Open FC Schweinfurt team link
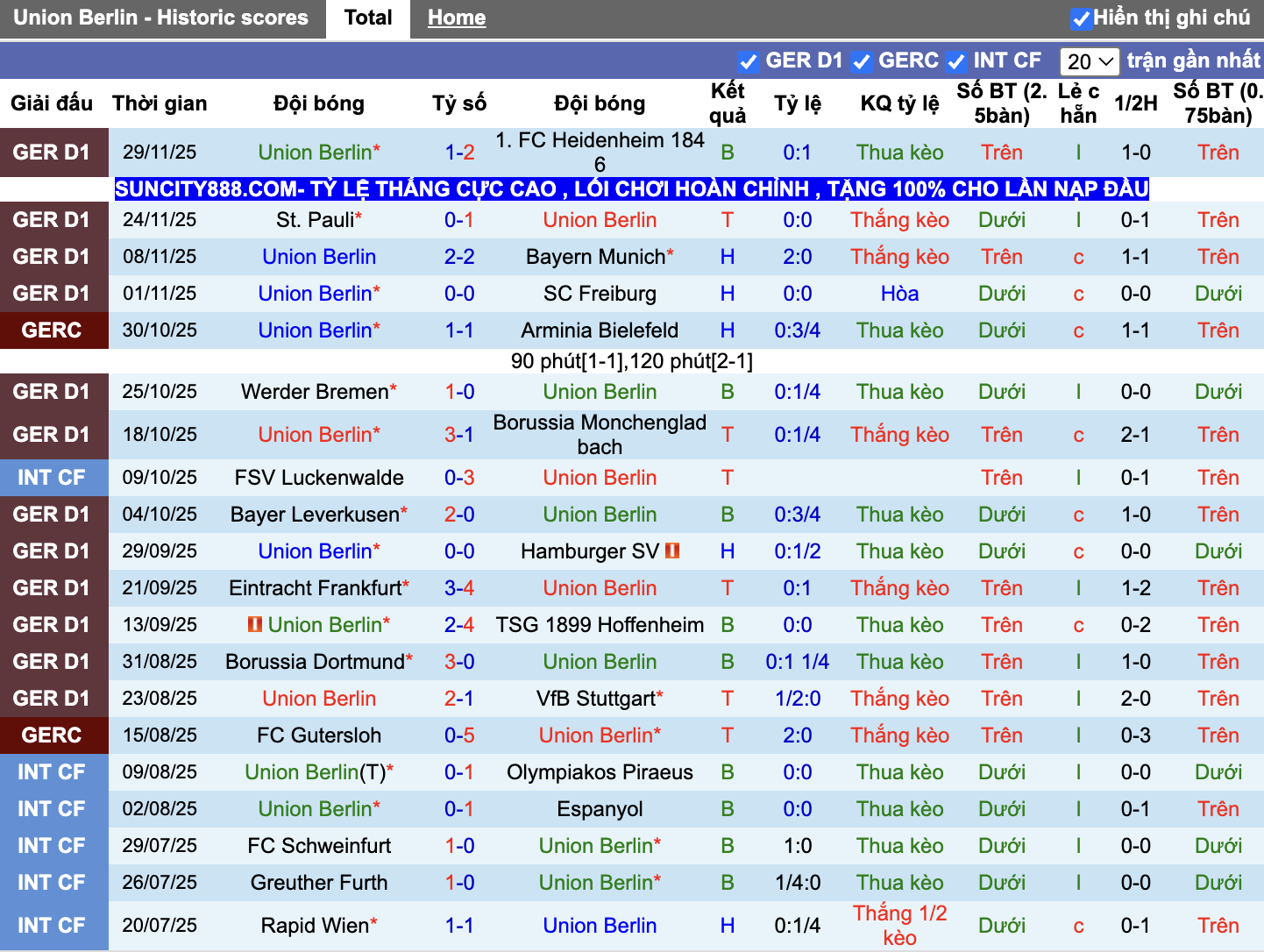This screenshot has height=952, width=1264. 319,846
